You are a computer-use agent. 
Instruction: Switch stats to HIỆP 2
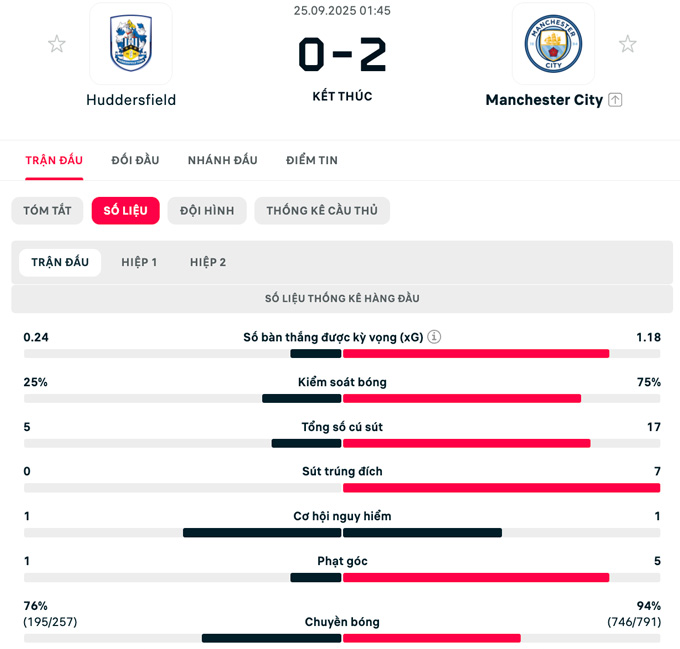coord(208,262)
